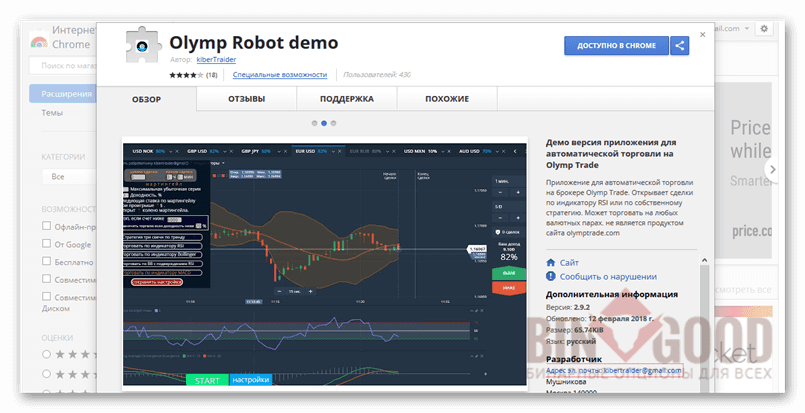805x413 pixels.
Task: Click the star rating of the extension
Action: pyautogui.click(x=186, y=75)
